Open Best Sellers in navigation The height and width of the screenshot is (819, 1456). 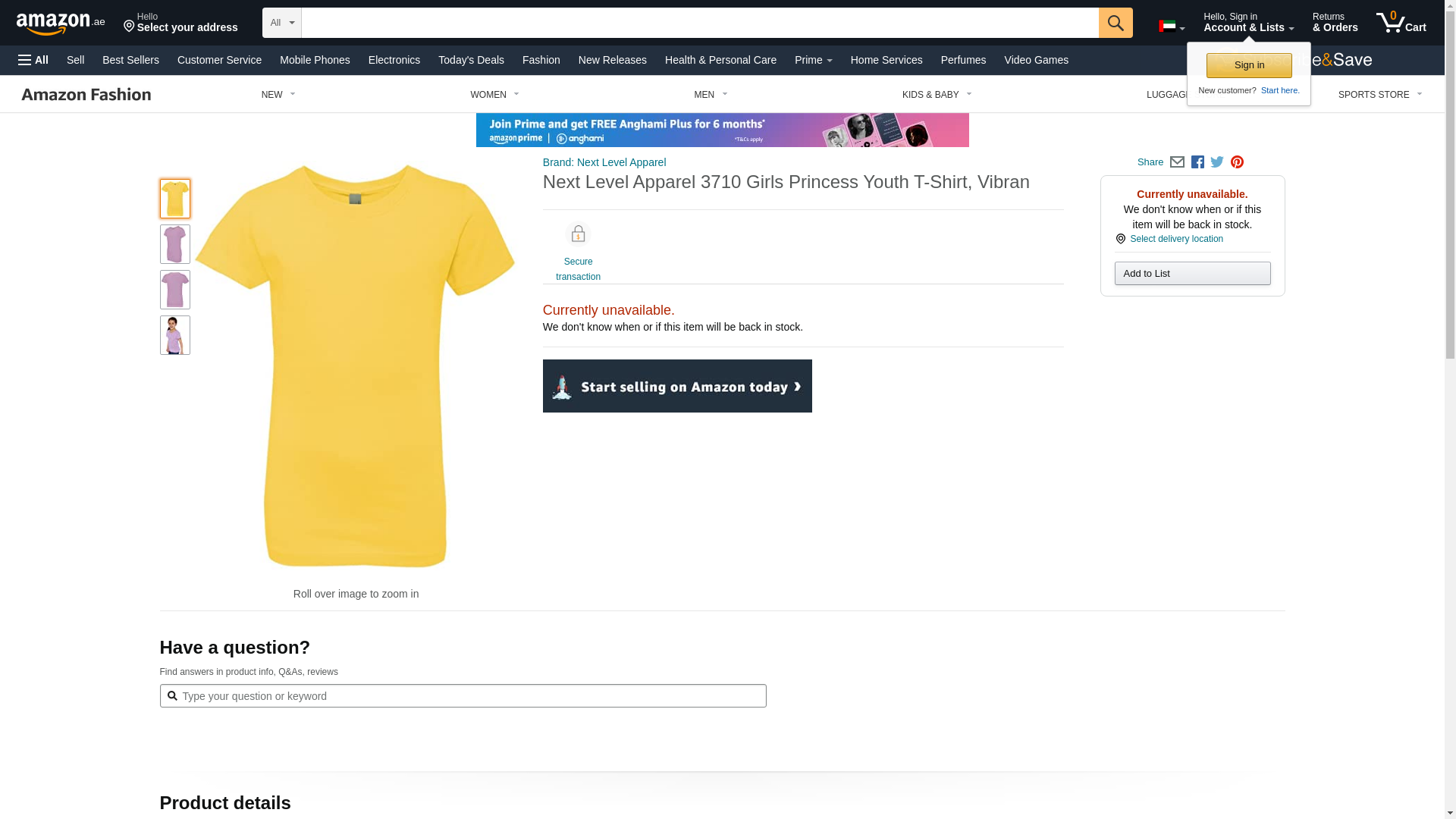pos(130,60)
